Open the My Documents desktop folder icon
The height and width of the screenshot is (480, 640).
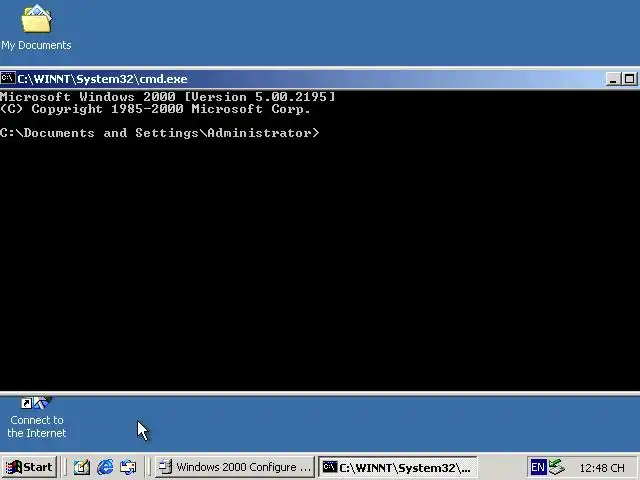(36, 19)
